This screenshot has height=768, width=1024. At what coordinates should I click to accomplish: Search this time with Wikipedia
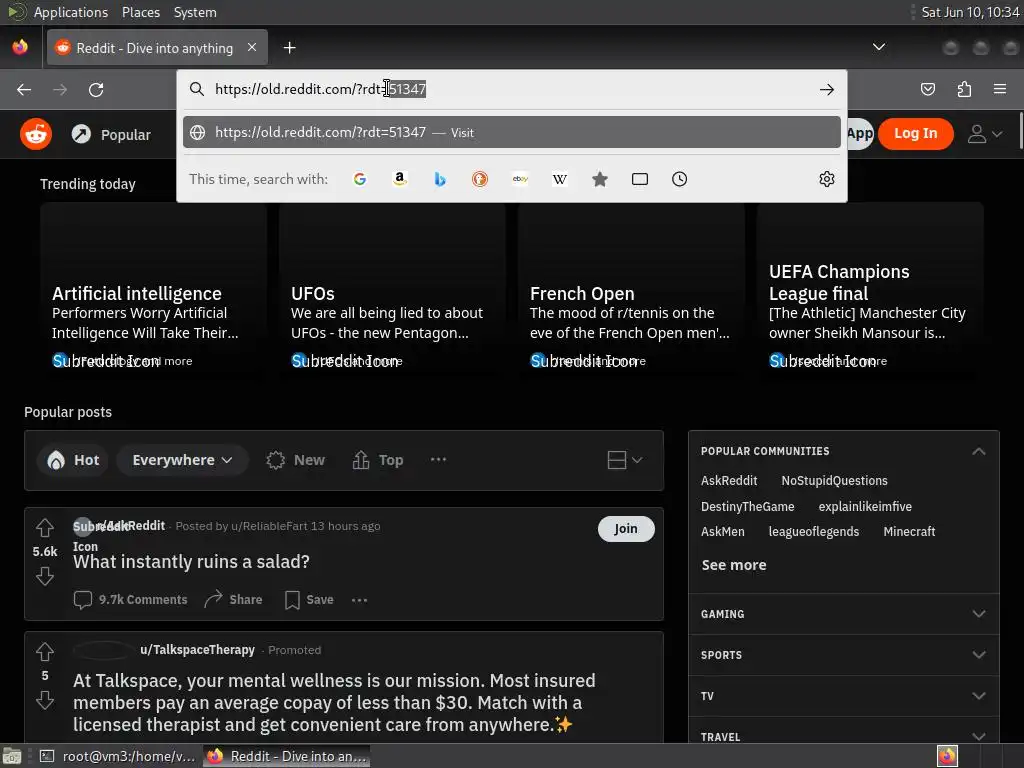pyautogui.click(x=560, y=179)
